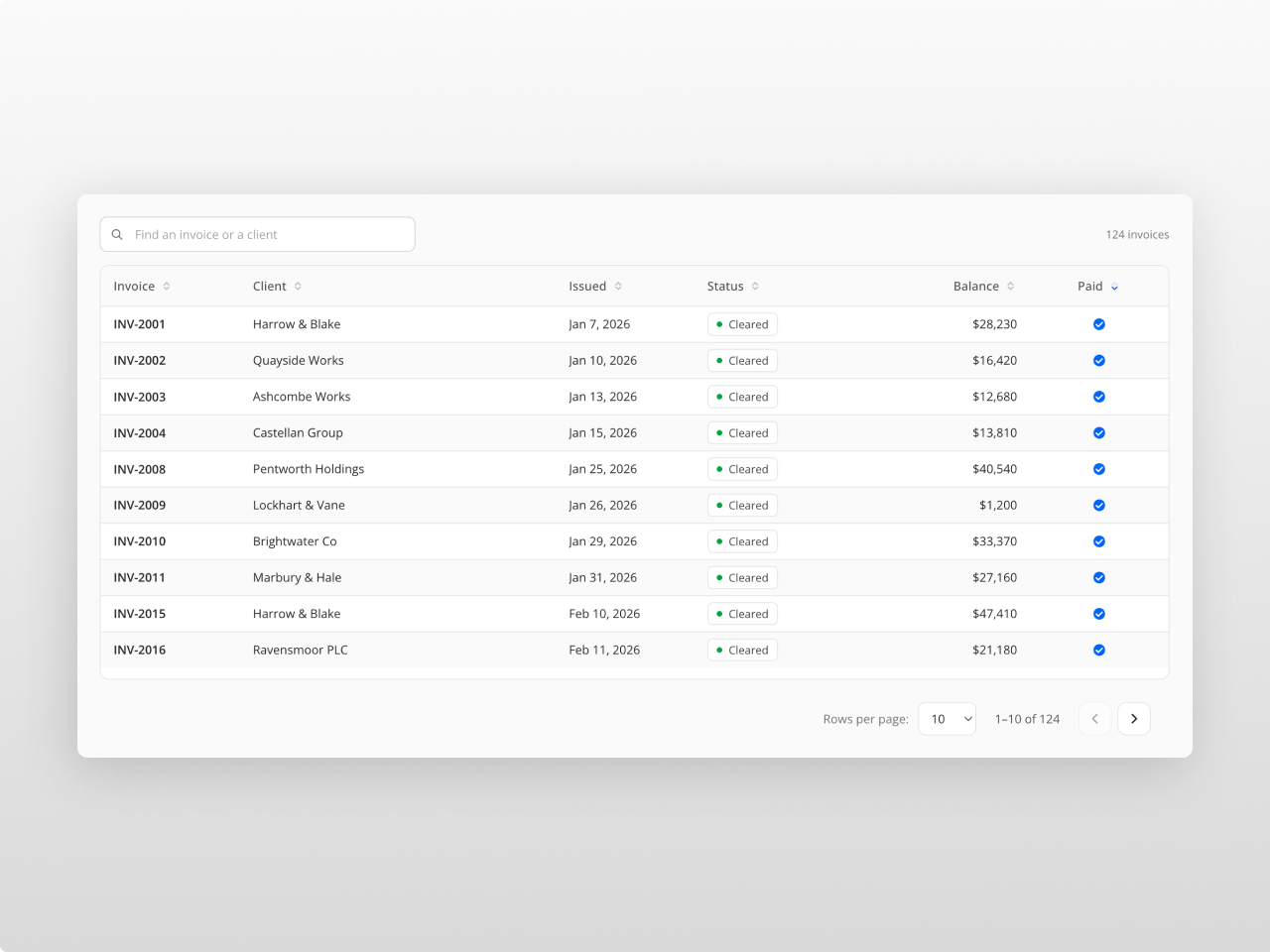This screenshot has height=952, width=1270.
Task: Click the Cleared status badge for INV-2004
Action: click(x=742, y=433)
